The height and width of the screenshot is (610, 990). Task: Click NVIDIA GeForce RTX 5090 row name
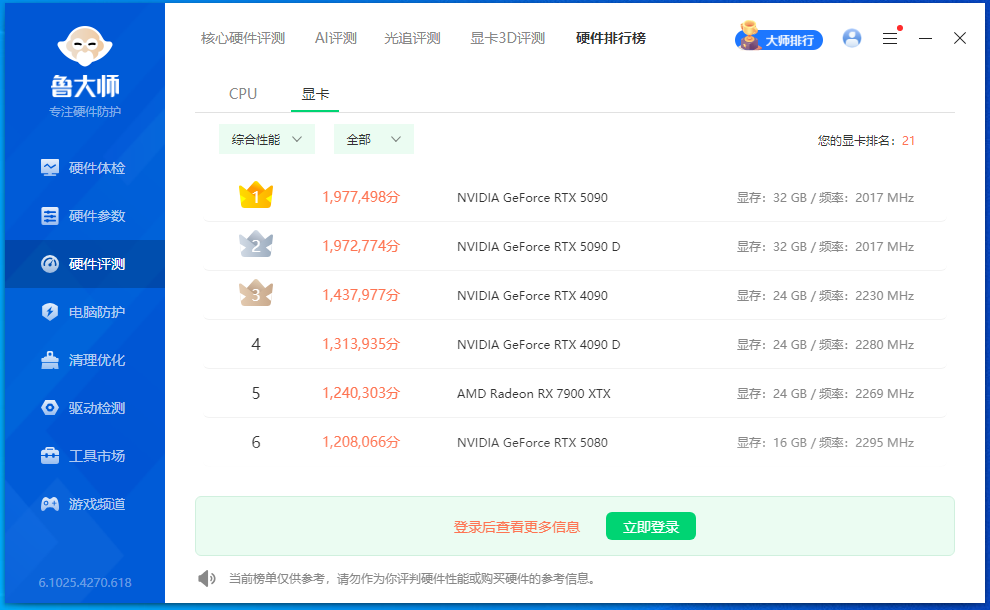coord(532,198)
